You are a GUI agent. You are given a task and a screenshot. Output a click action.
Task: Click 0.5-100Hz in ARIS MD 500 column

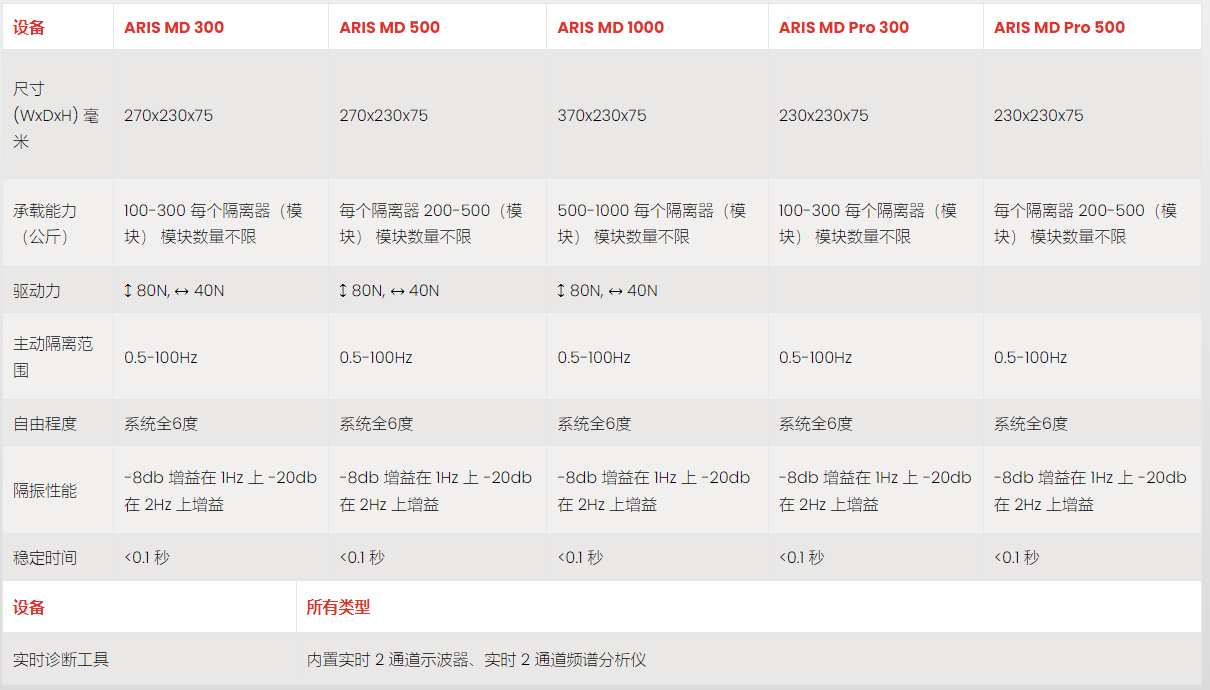[376, 357]
